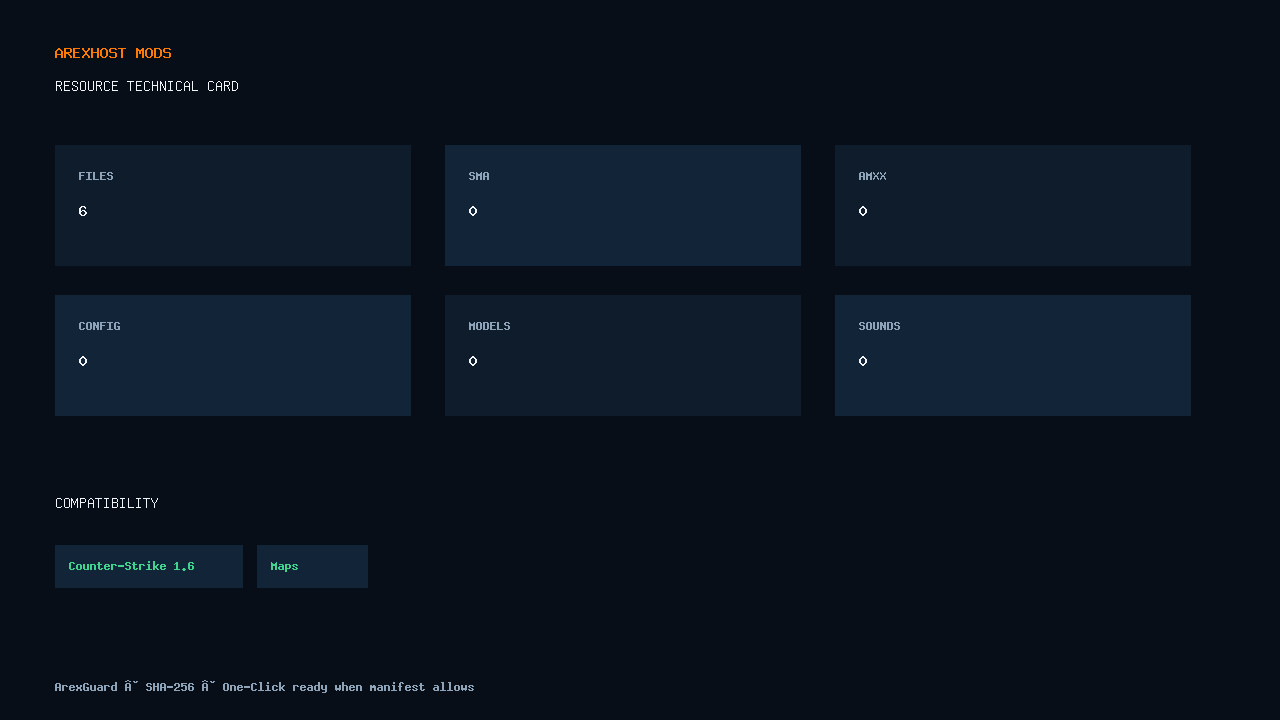
Task: Click the AREXHOST MODS title
Action: click(x=113, y=53)
